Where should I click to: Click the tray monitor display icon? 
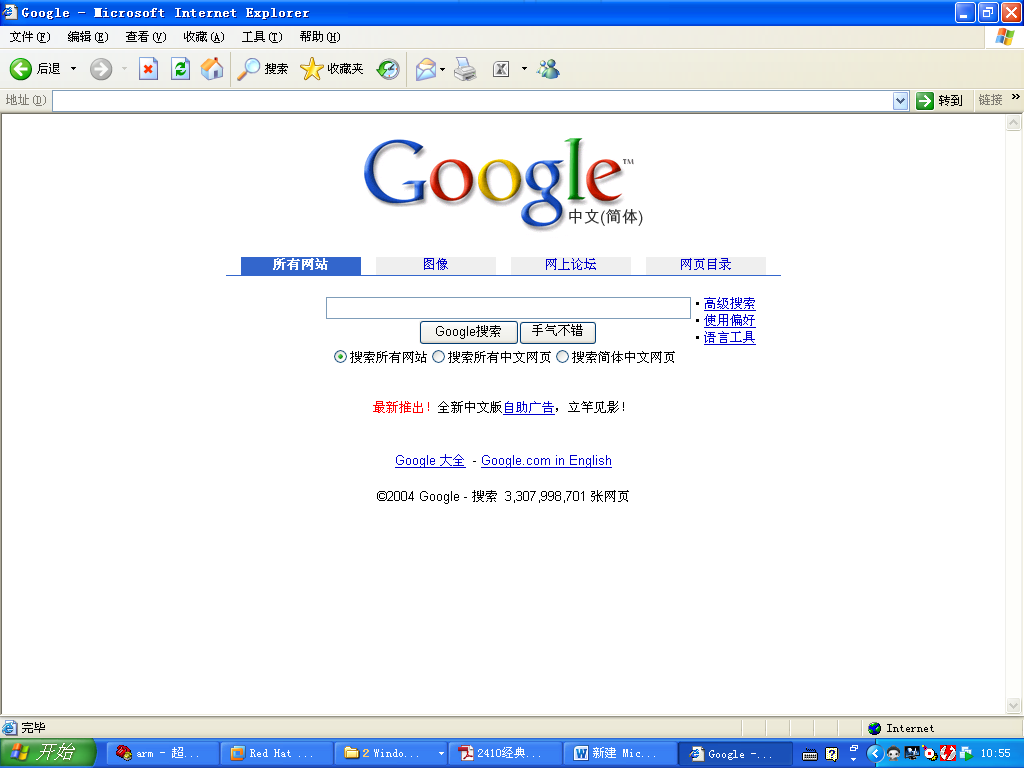(912, 753)
